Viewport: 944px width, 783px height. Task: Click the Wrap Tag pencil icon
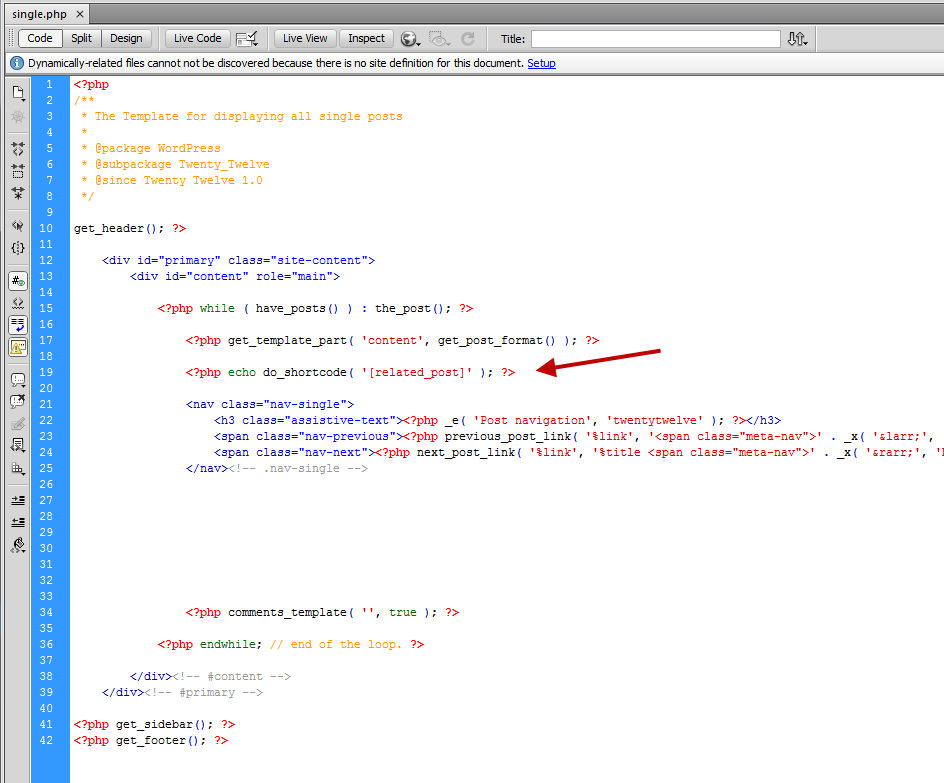coord(18,424)
